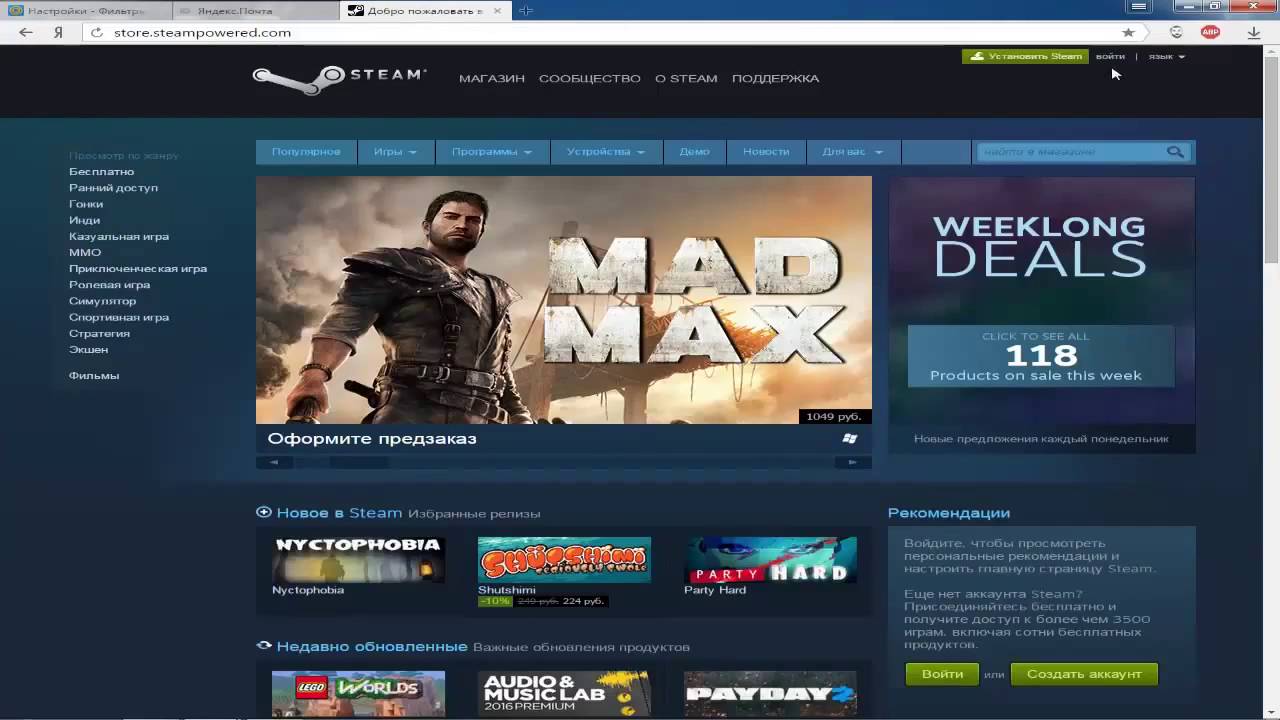Click the Weeklong Deals banner
1280x720 pixels.
click(x=1041, y=314)
